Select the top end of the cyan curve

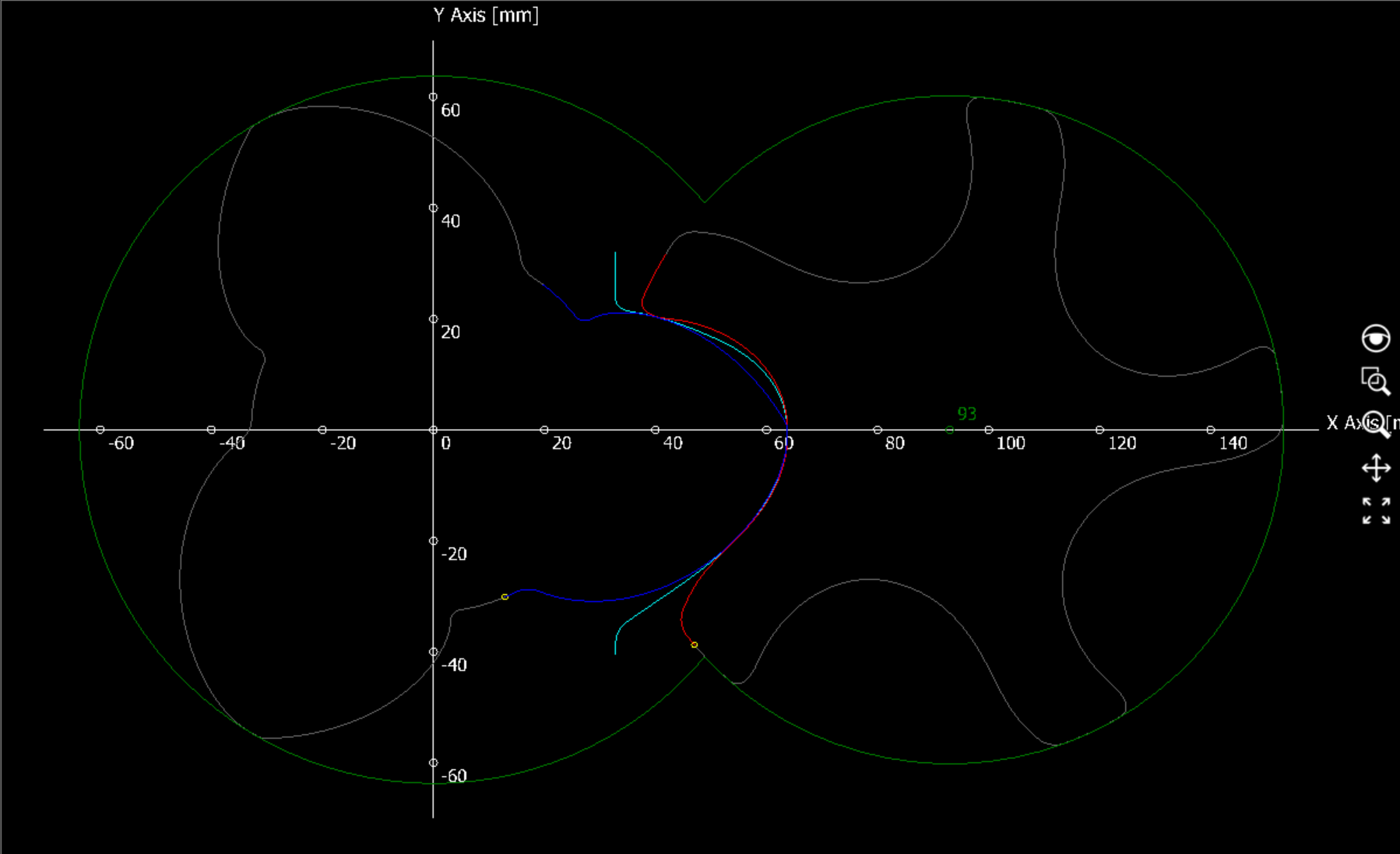tap(615, 254)
